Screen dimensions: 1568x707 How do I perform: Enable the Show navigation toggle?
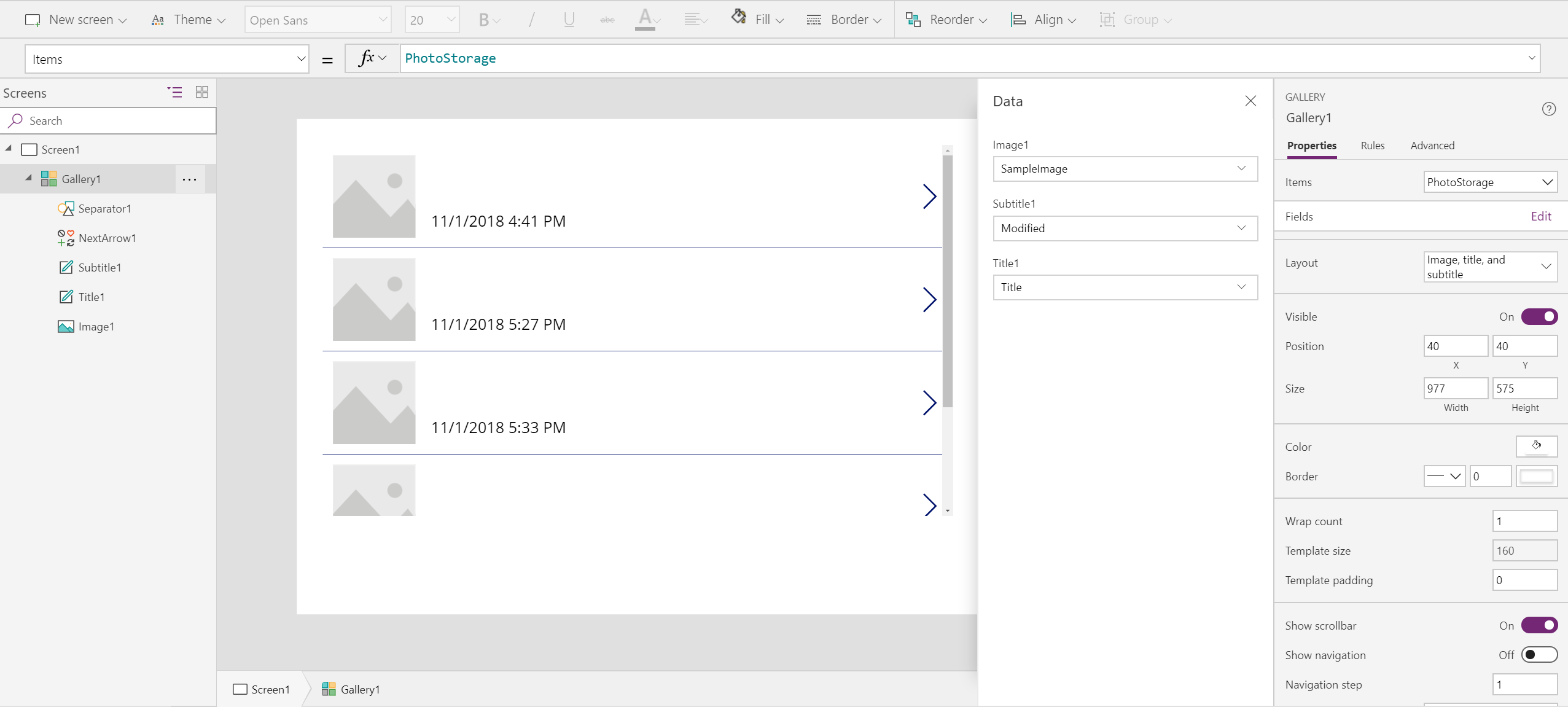(x=1539, y=655)
